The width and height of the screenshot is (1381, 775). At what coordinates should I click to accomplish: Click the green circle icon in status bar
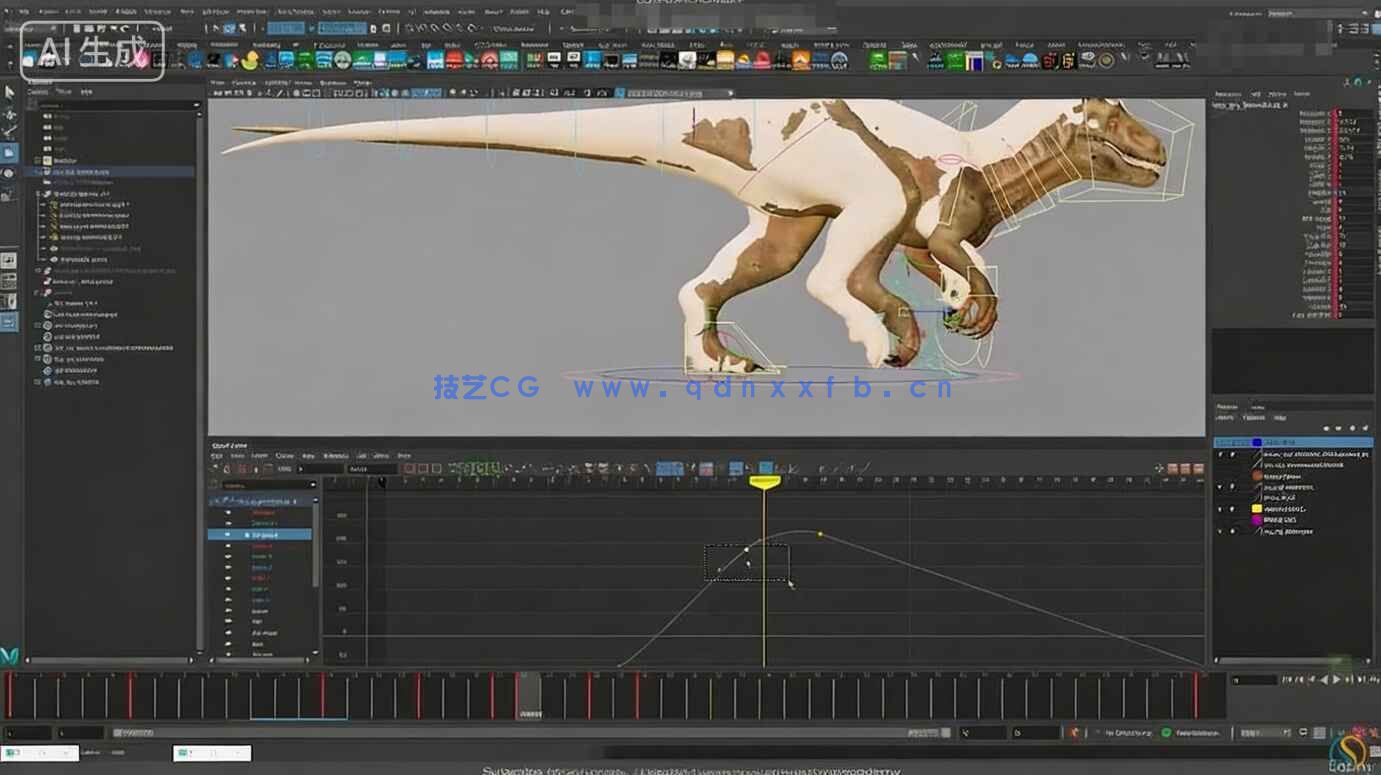[1166, 733]
